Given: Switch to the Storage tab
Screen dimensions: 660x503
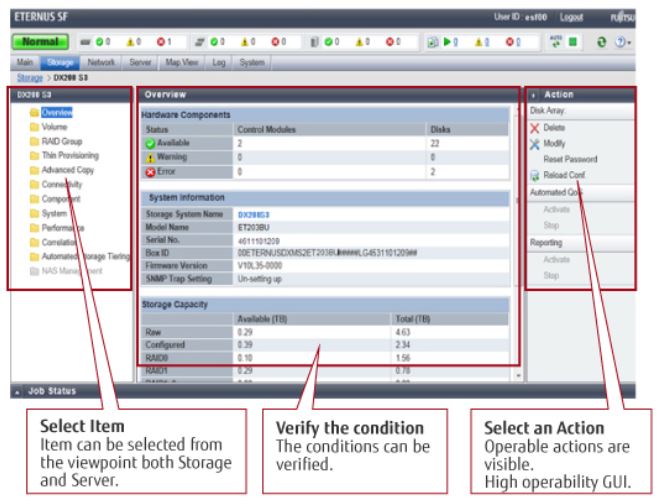Looking at the screenshot, I should [x=60, y=62].
